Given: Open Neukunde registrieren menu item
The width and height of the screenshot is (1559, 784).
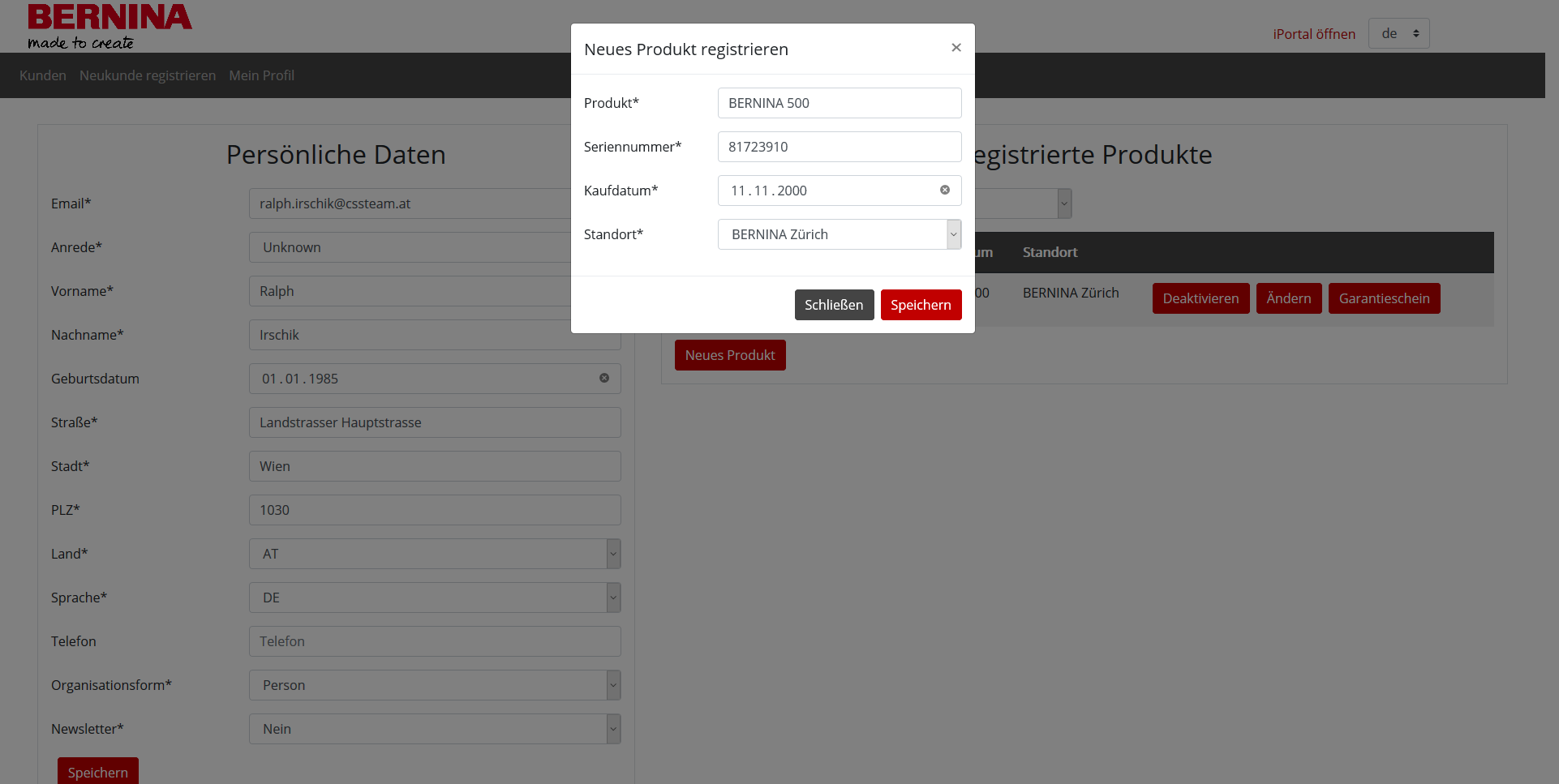Looking at the screenshot, I should point(148,75).
